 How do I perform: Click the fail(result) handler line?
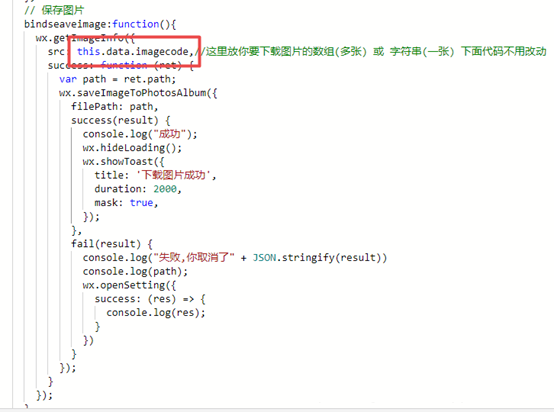click(112, 244)
